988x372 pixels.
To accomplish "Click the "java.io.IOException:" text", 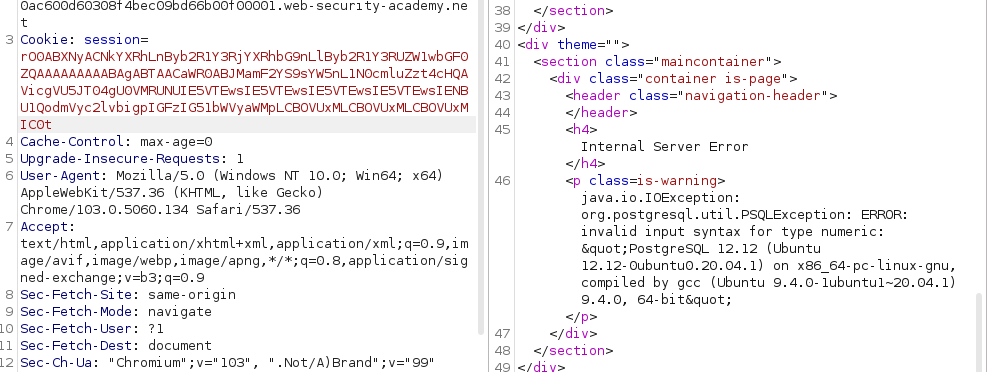I will tap(660, 198).
